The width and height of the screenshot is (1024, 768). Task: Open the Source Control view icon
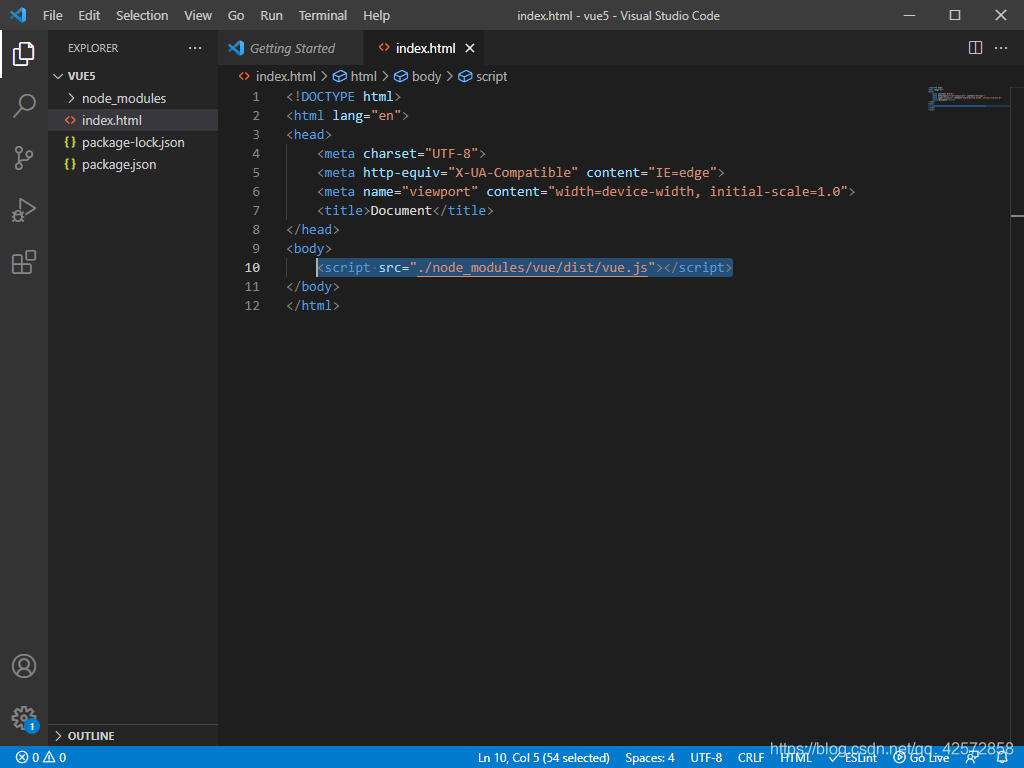coord(24,158)
